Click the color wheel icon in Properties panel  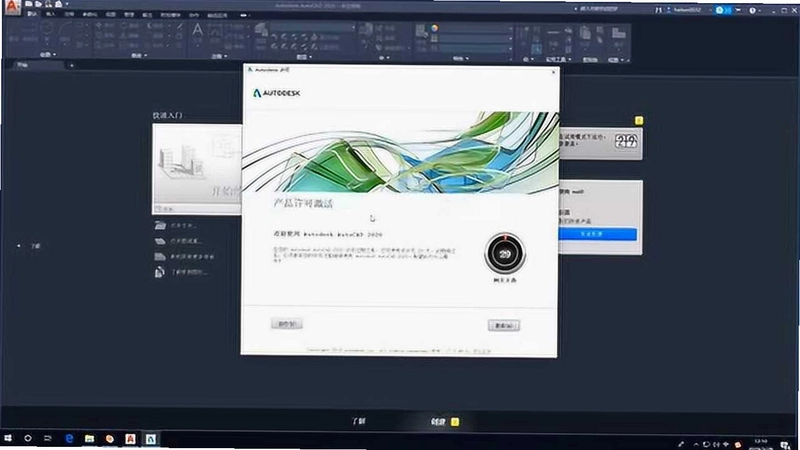[435, 28]
